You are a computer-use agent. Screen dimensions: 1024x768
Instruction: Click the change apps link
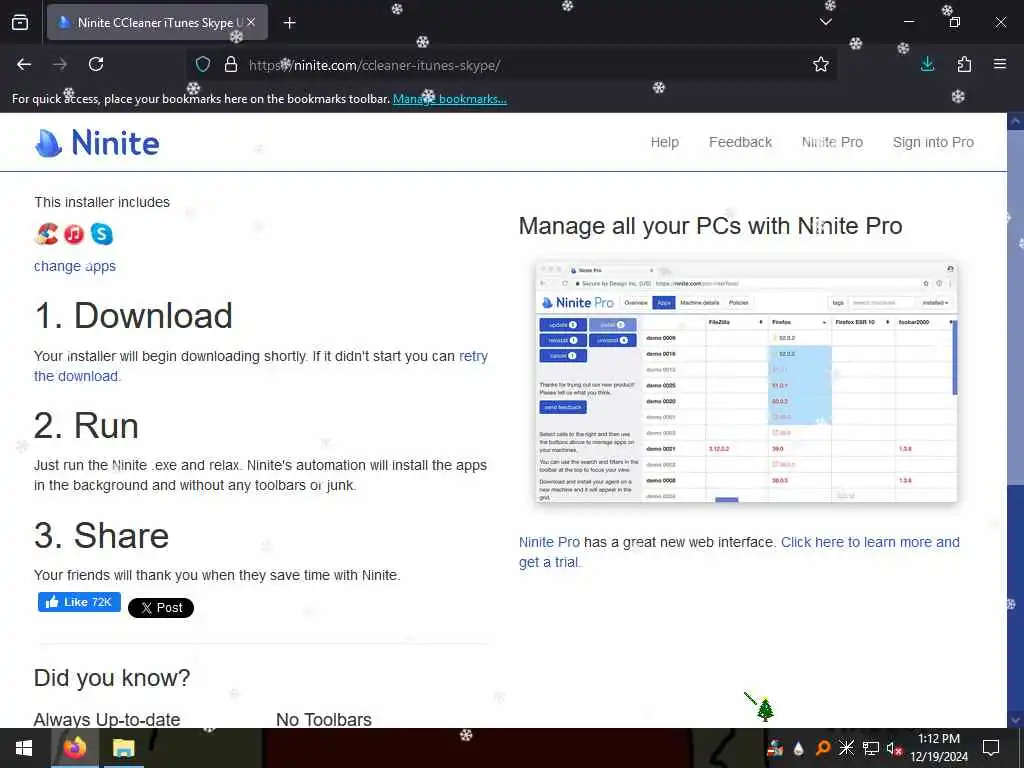click(x=74, y=266)
